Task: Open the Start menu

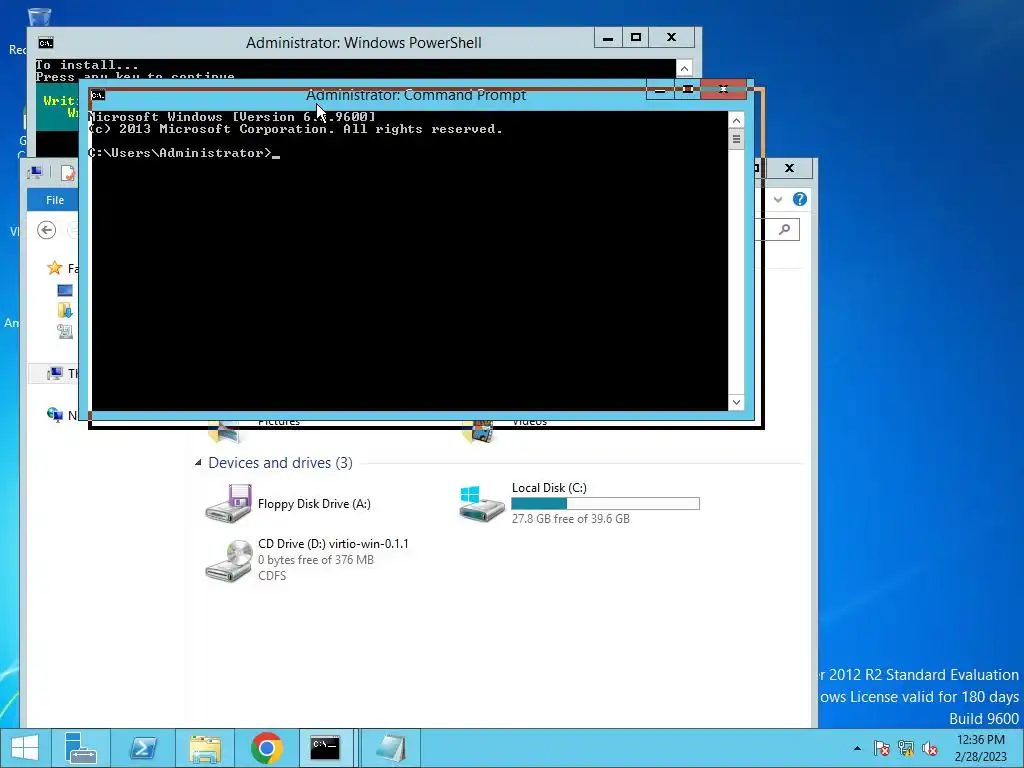Action: click(24, 748)
